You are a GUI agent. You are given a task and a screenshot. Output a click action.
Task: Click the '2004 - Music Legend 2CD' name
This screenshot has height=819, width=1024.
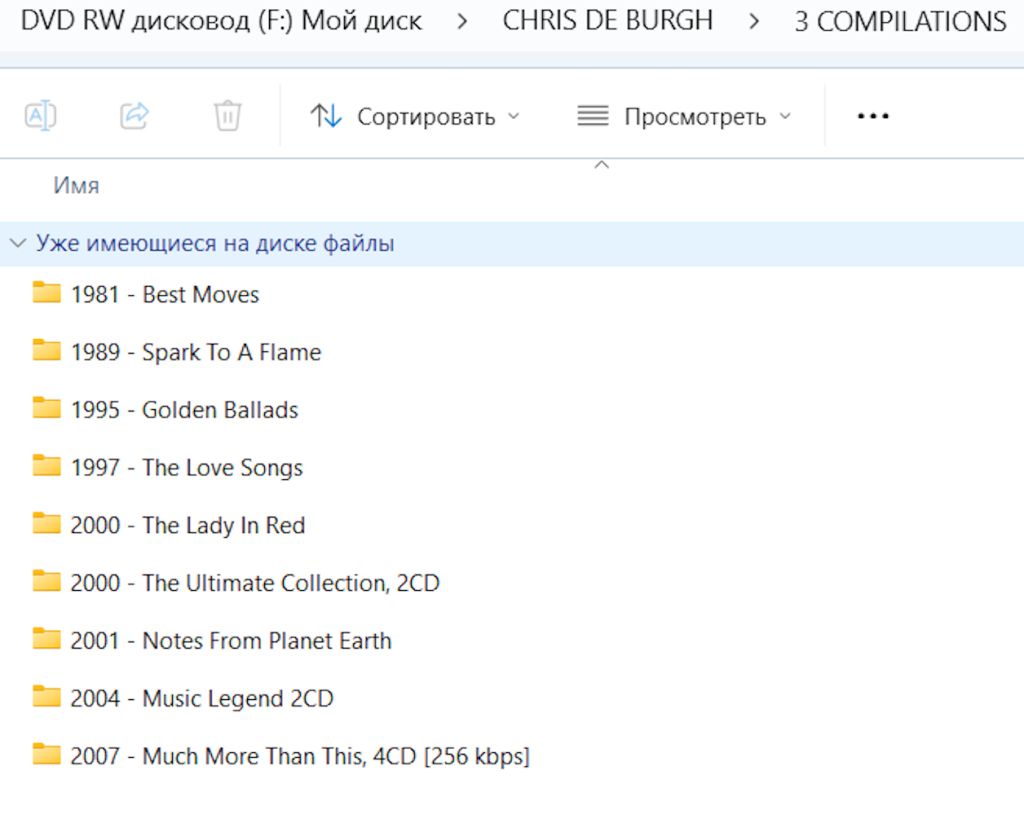point(202,698)
